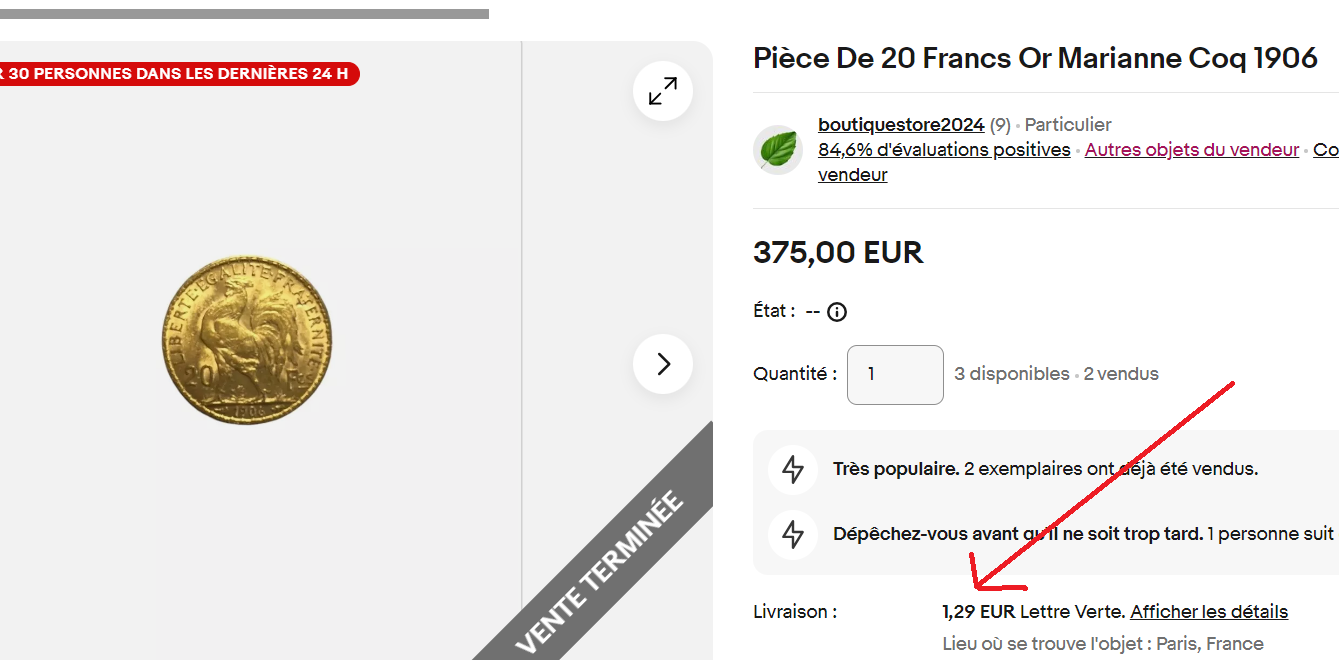Click the 375,00 EUR price
Viewport: 1339px width, 660px height.
pyautogui.click(x=838, y=253)
